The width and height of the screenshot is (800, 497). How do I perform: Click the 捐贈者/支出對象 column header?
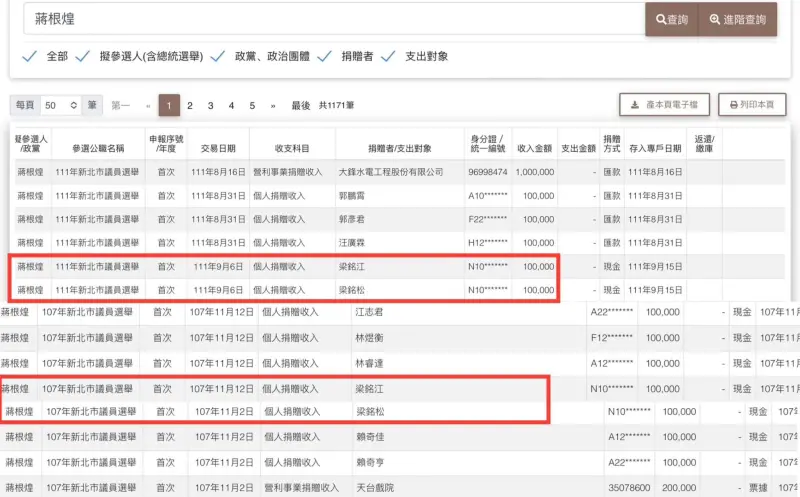400,148
